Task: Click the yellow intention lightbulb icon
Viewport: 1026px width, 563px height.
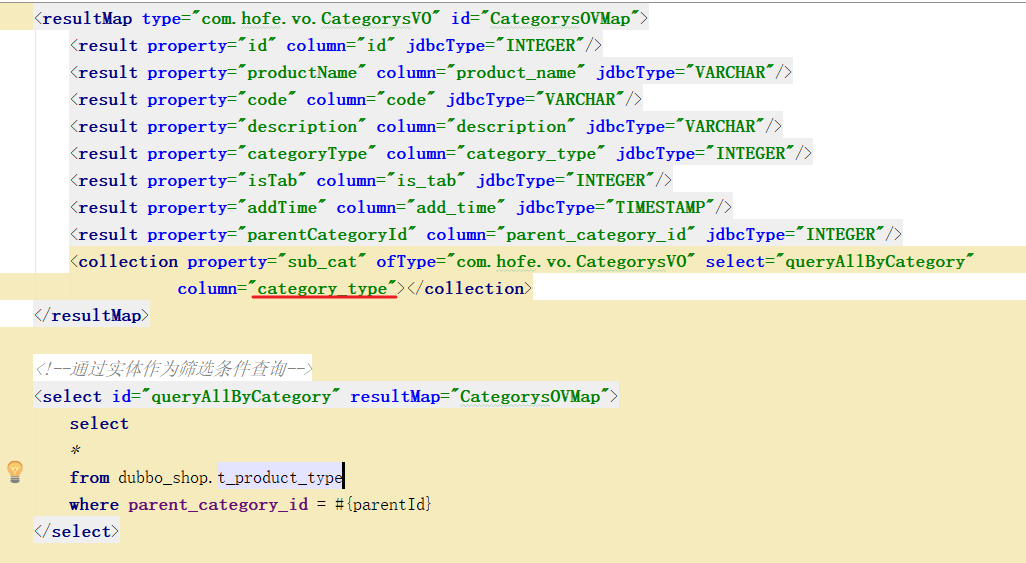Action: (x=15, y=471)
